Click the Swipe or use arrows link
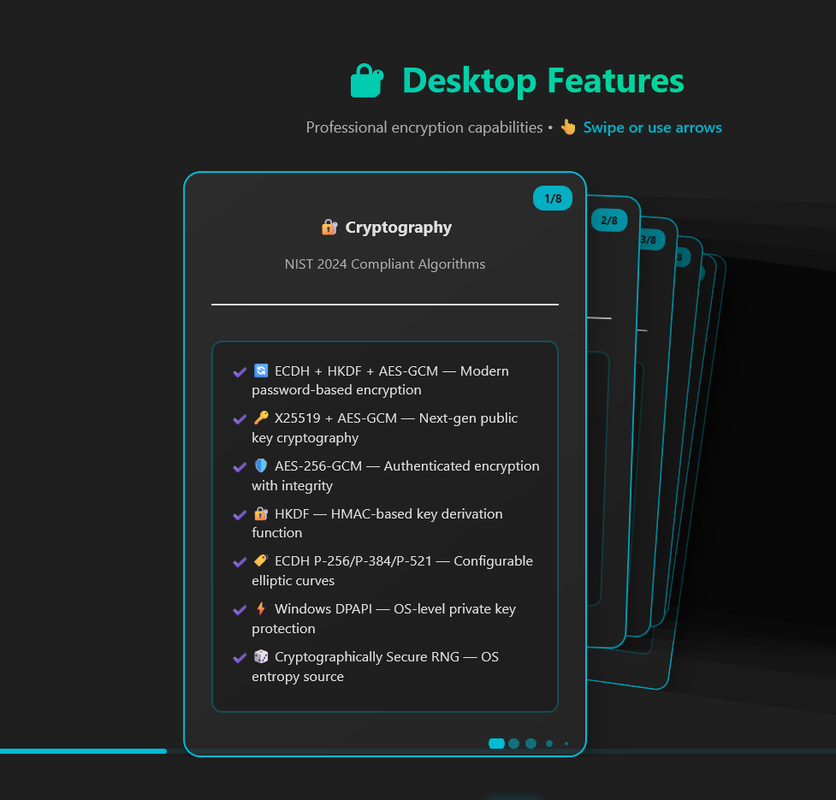Screen dimensions: 836x800 [x=652, y=127]
